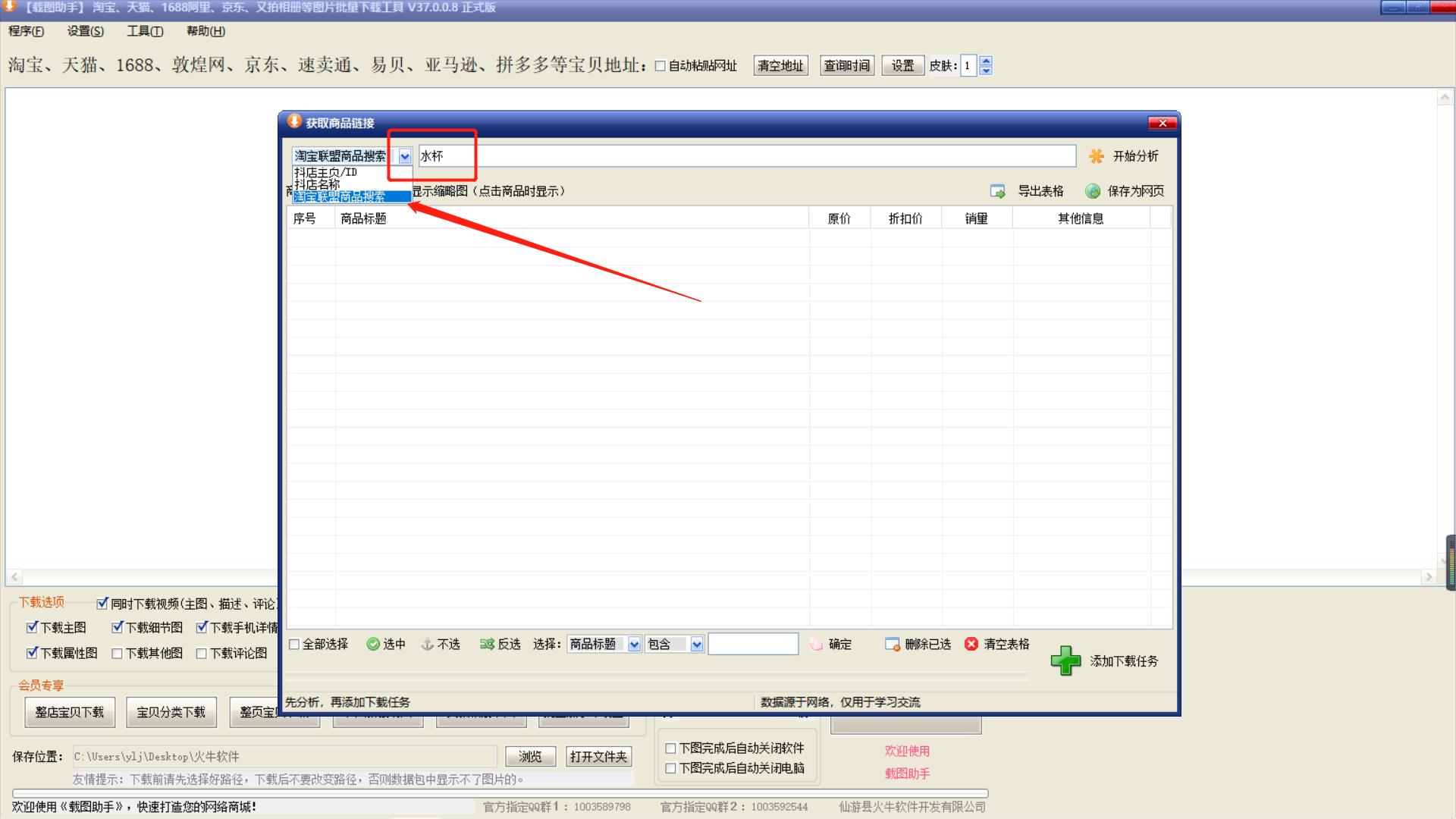Click the 删除已选 icon

892,644
